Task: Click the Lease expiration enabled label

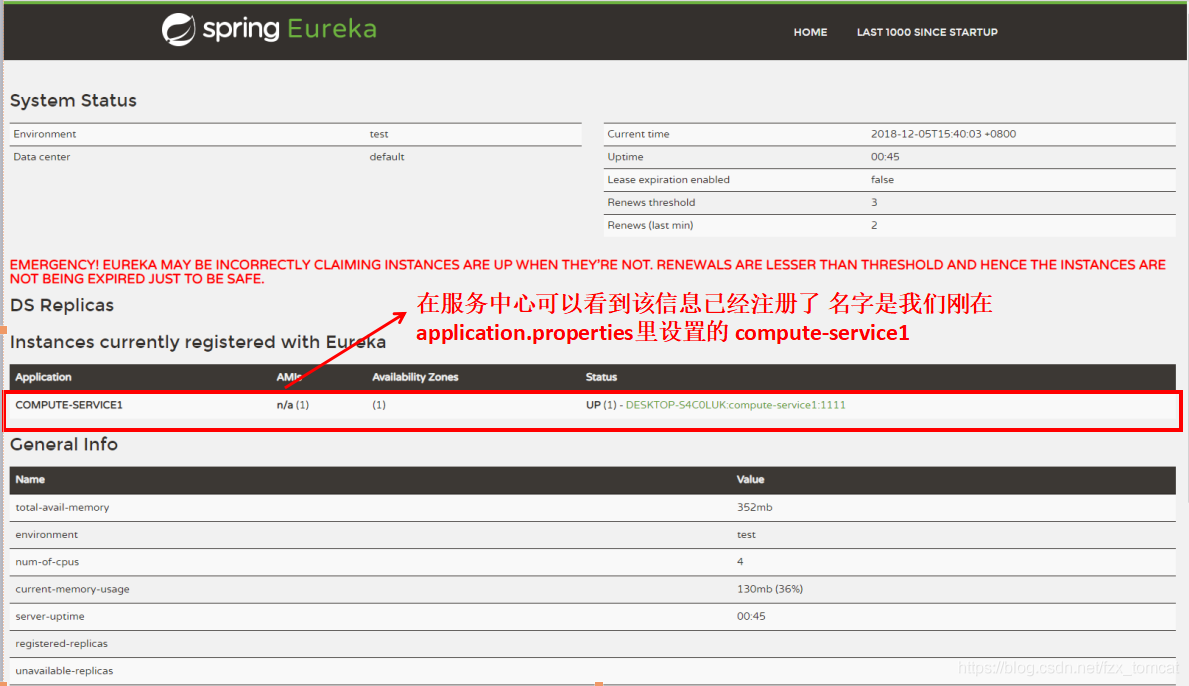Action: pyautogui.click(x=668, y=180)
